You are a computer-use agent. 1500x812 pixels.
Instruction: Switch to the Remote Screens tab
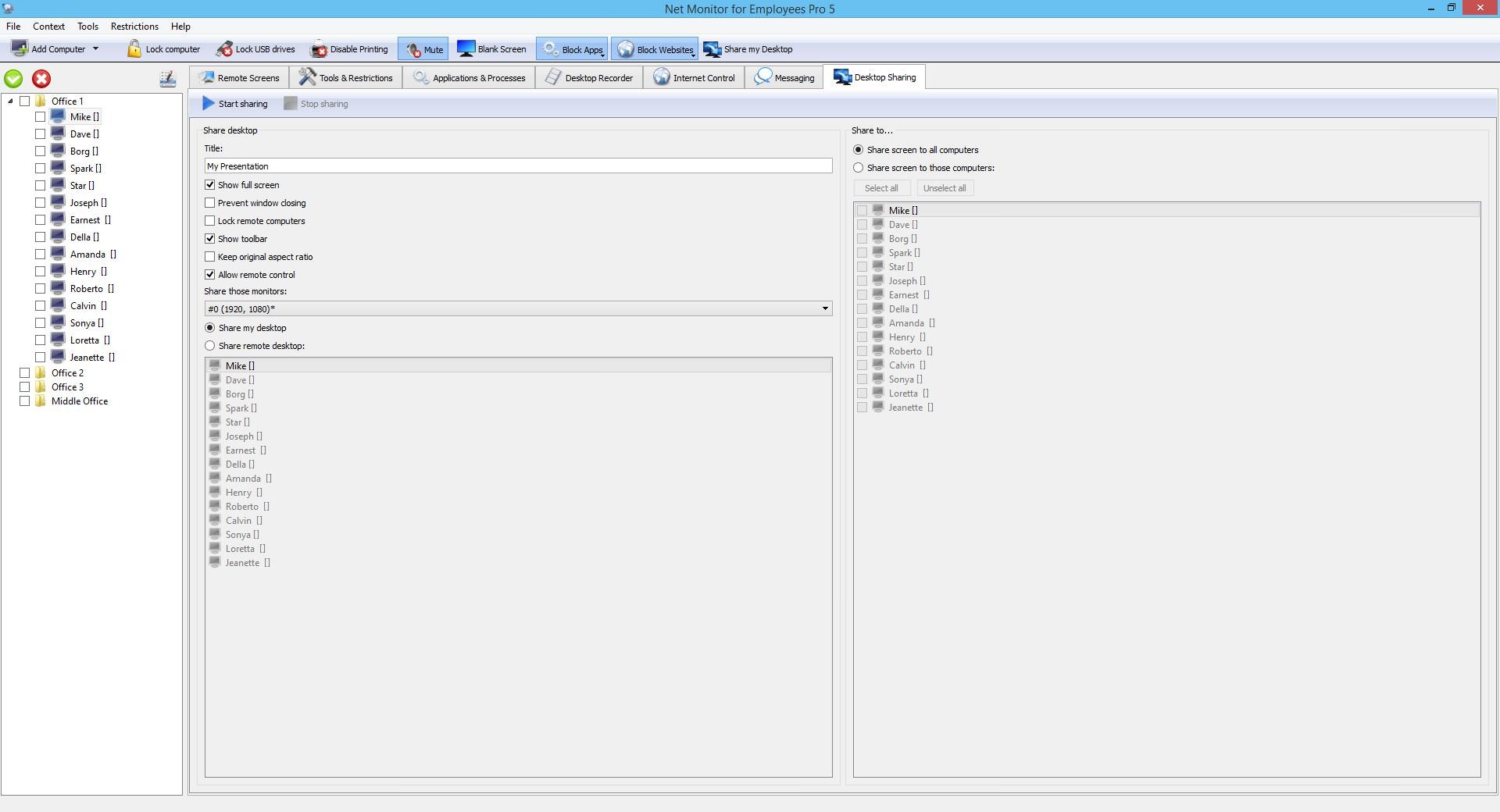pyautogui.click(x=239, y=78)
